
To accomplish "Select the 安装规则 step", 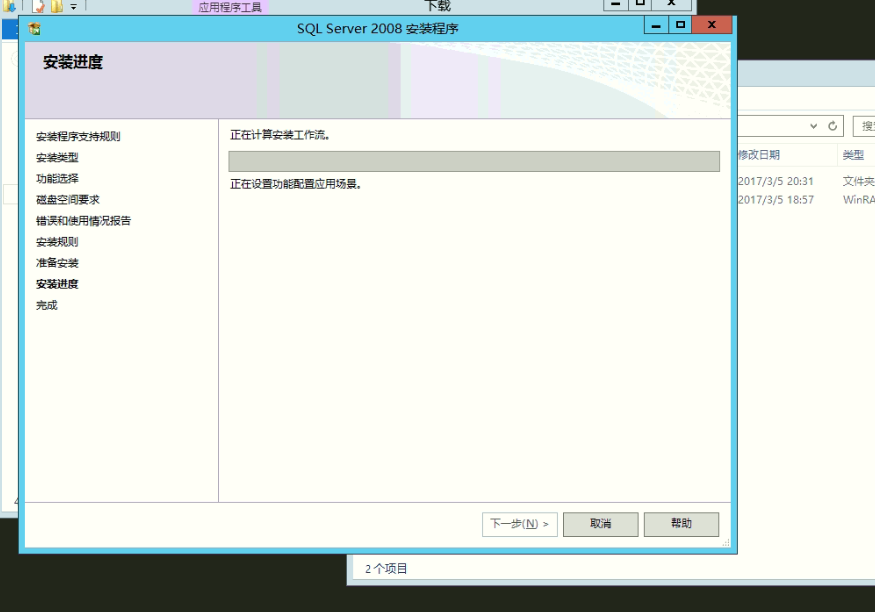I will [57, 242].
